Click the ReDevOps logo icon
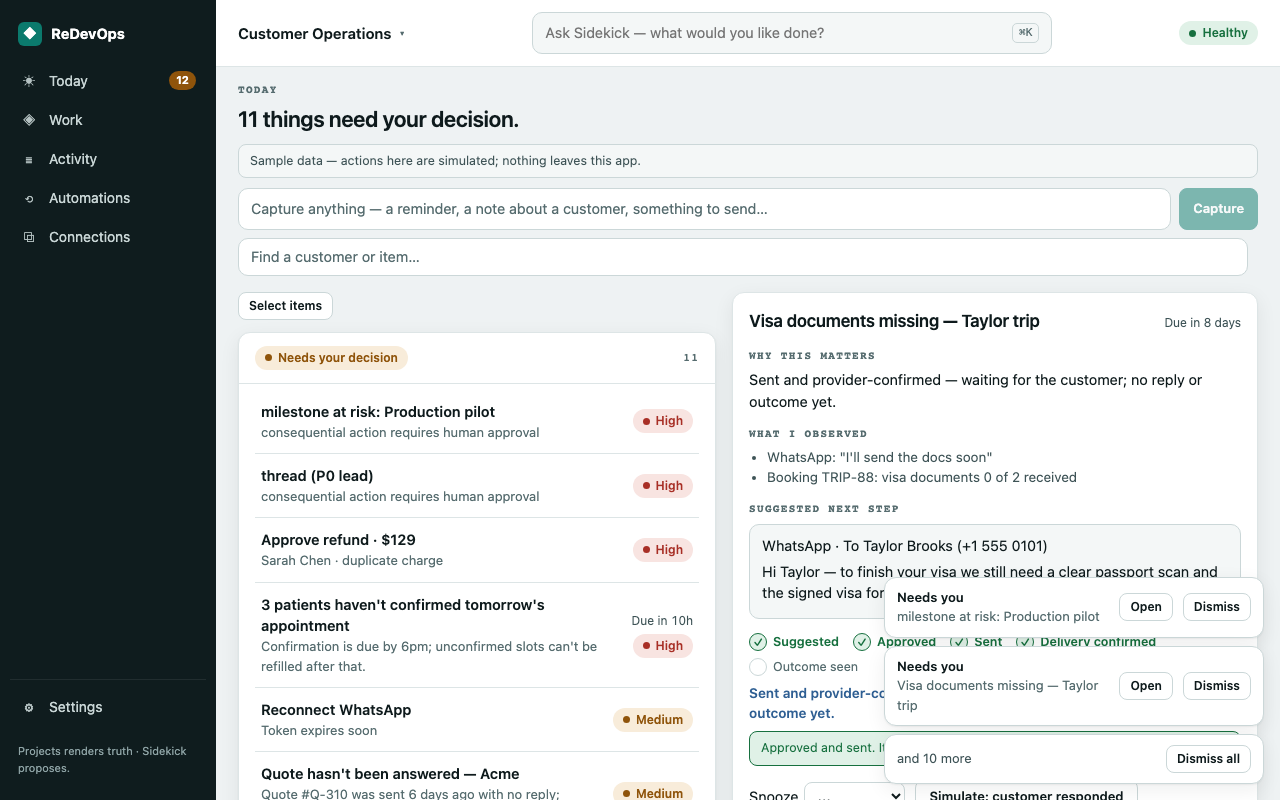Viewport: 1280px width, 800px height. coord(30,34)
